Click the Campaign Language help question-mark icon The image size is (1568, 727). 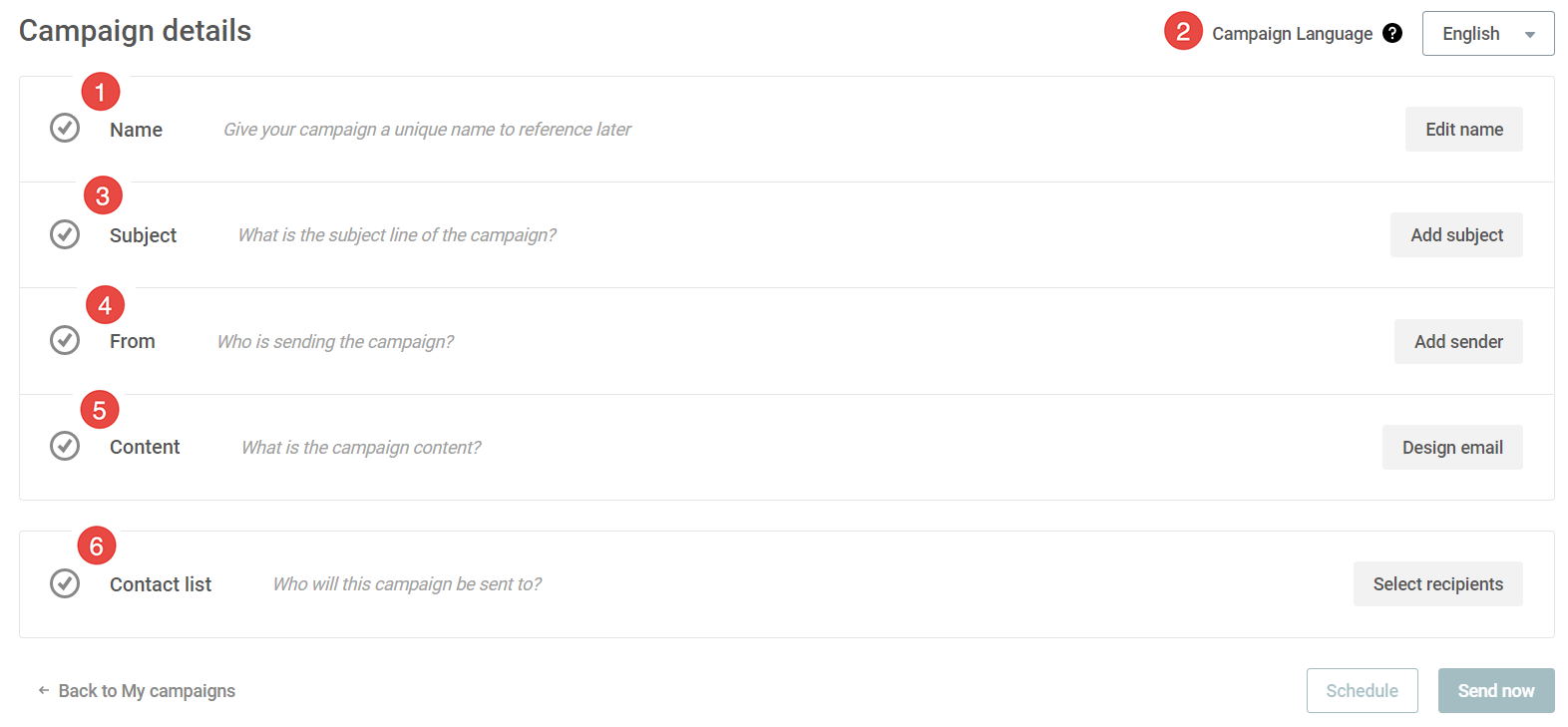point(1392,33)
